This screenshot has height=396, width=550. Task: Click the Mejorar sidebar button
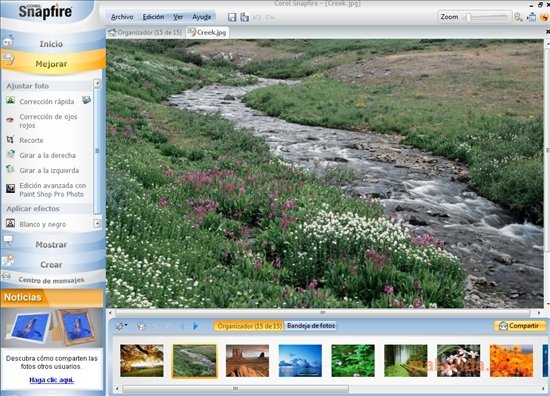[x=53, y=63]
